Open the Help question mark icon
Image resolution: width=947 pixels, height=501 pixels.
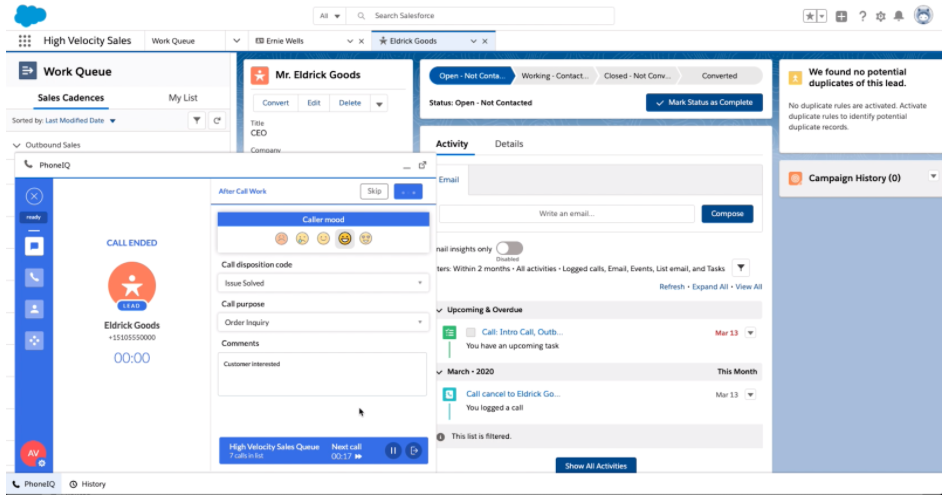862,16
